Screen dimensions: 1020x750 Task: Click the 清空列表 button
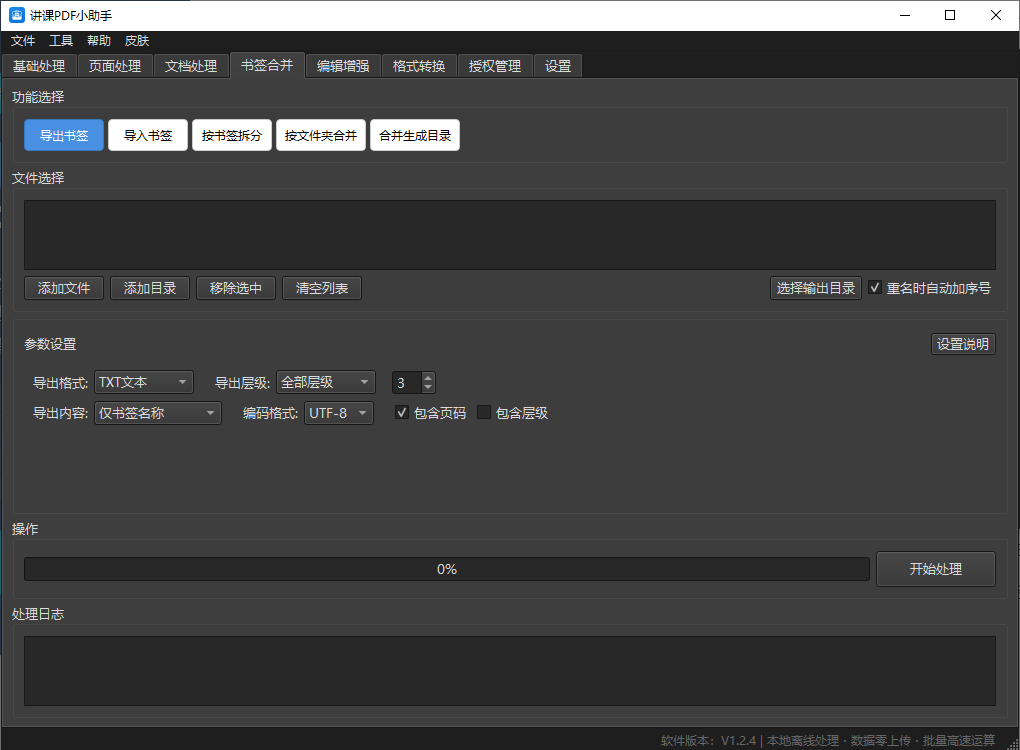322,288
